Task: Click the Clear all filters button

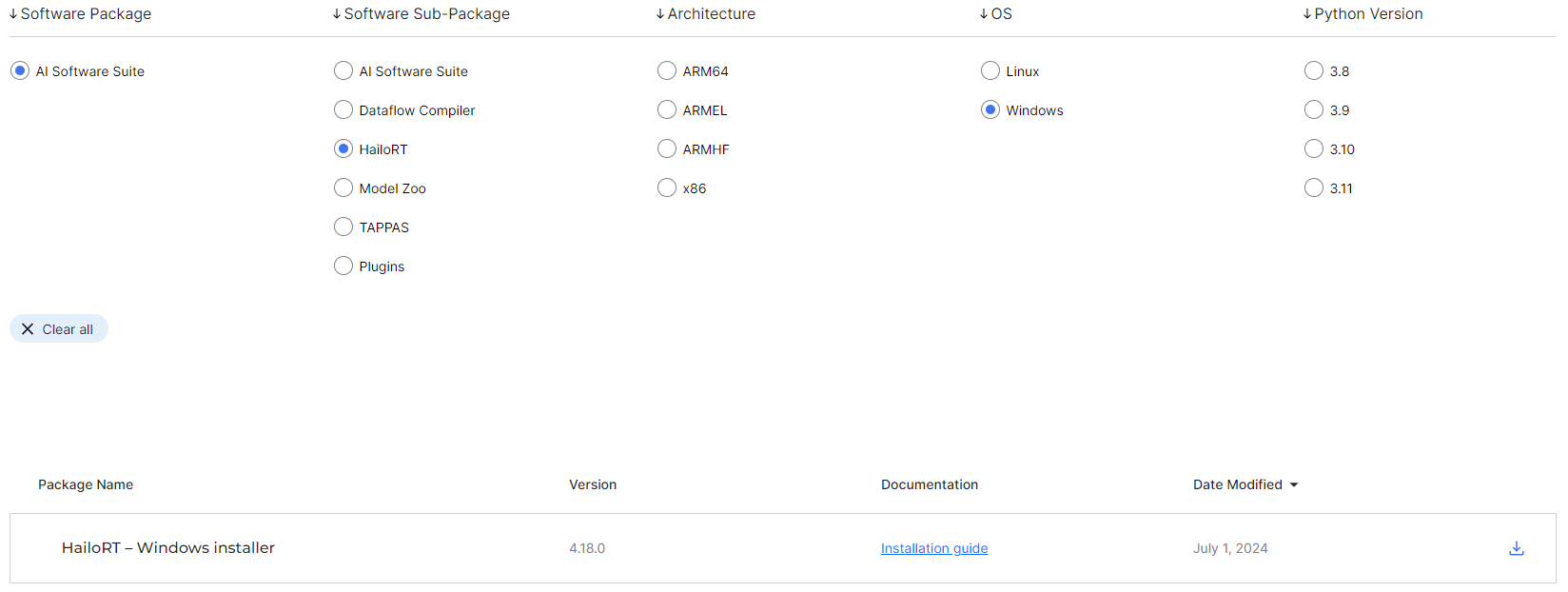Action: [59, 329]
